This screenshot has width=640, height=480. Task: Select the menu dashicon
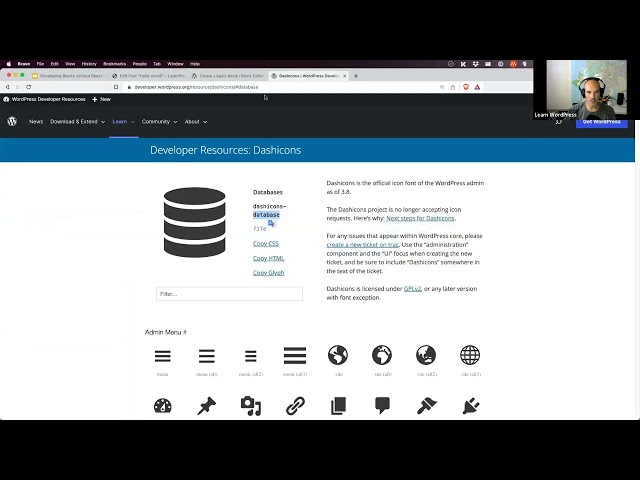162,356
